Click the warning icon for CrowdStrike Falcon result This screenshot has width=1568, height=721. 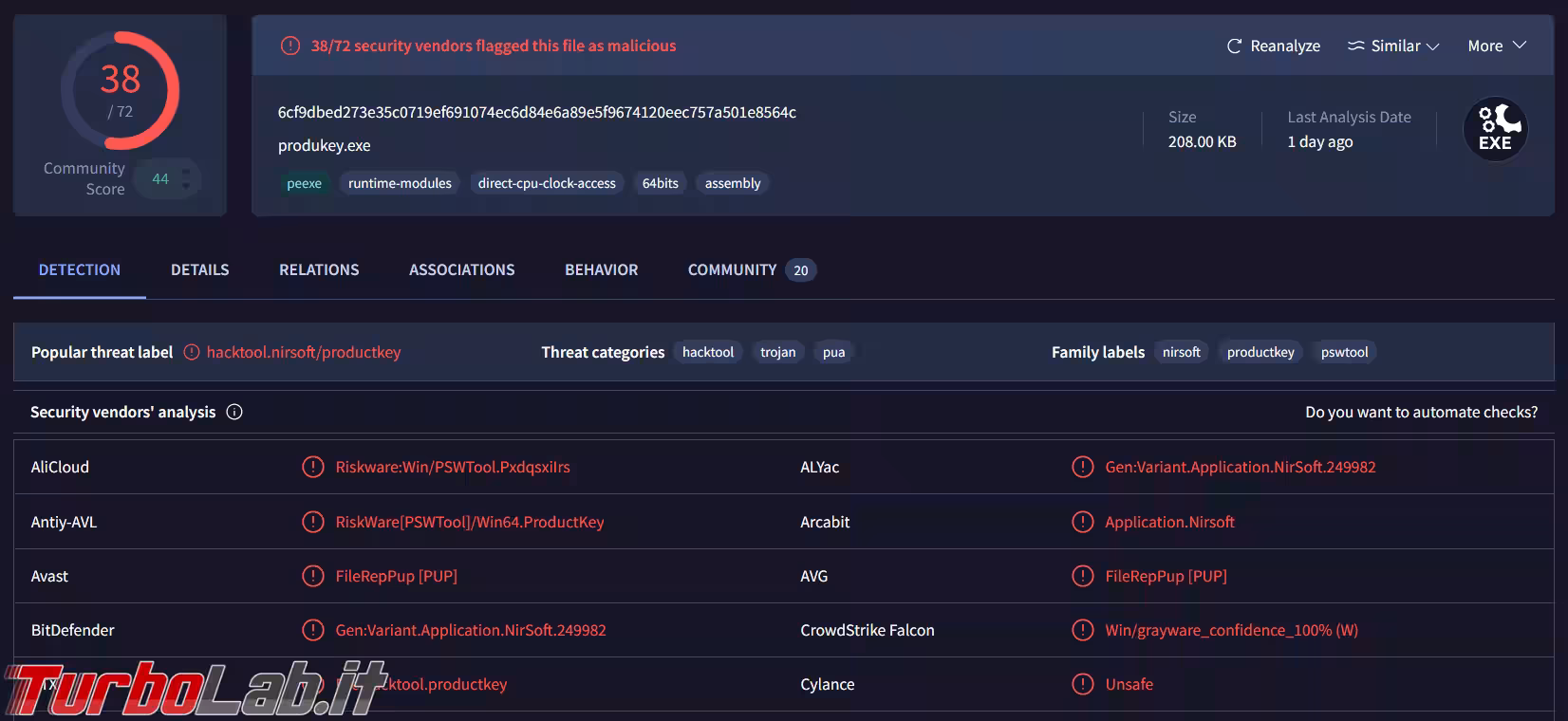pos(1082,630)
